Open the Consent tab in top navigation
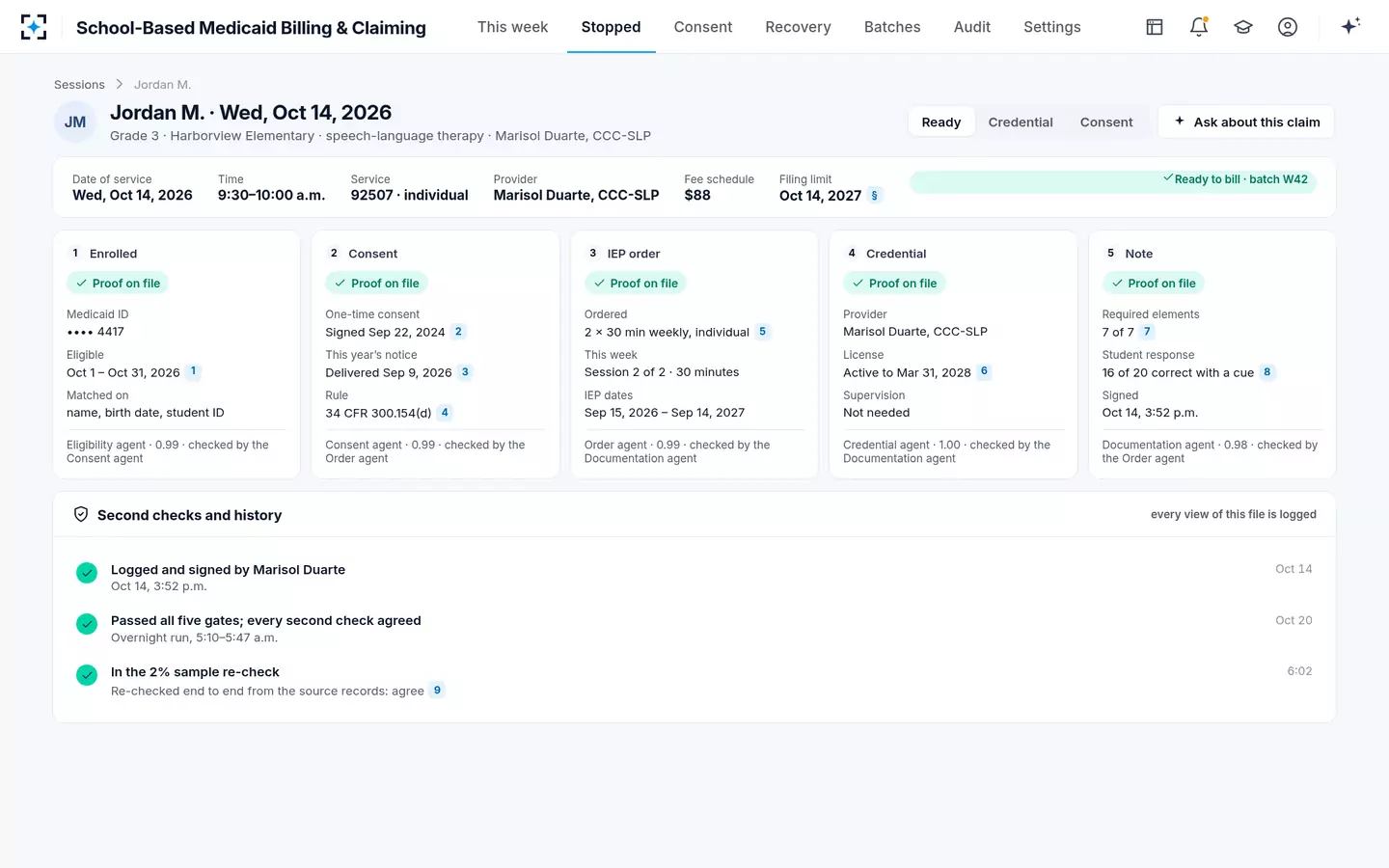The image size is (1389, 868). (x=703, y=27)
